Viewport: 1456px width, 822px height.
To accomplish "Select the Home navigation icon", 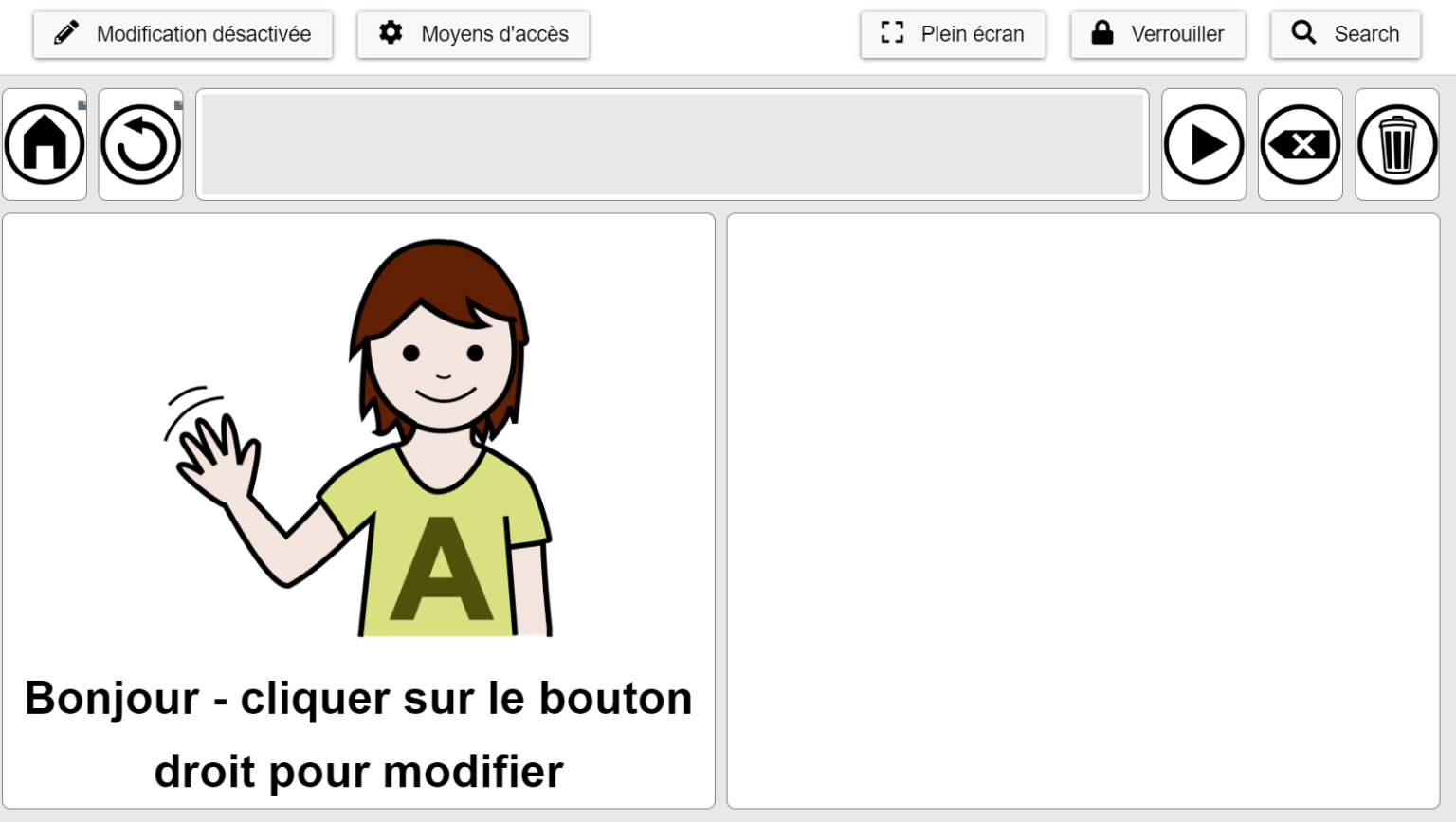I will (44, 144).
